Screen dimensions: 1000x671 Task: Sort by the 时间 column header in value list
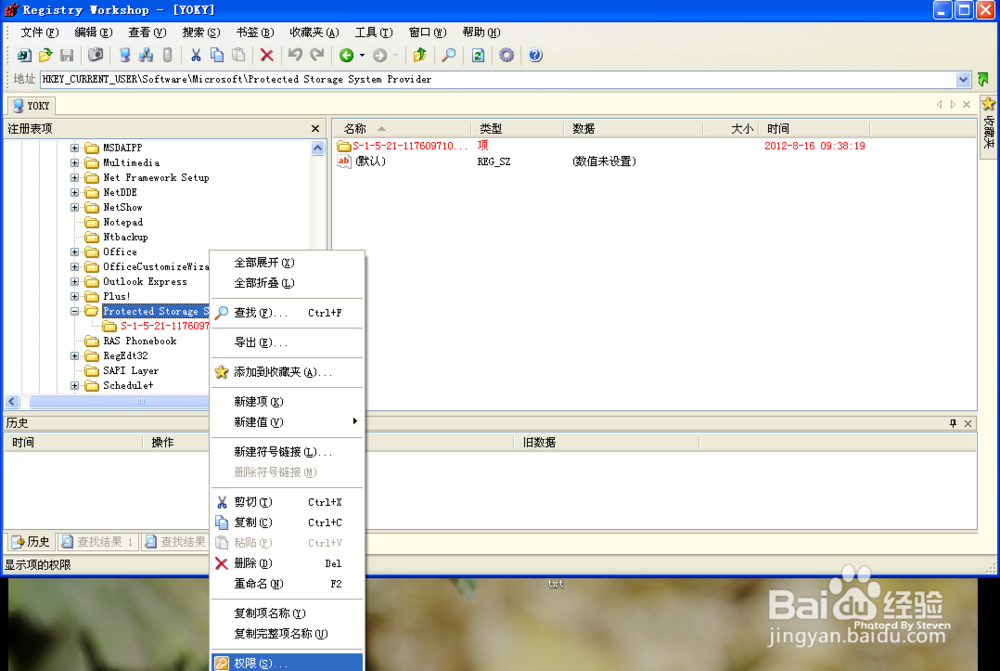coord(814,129)
